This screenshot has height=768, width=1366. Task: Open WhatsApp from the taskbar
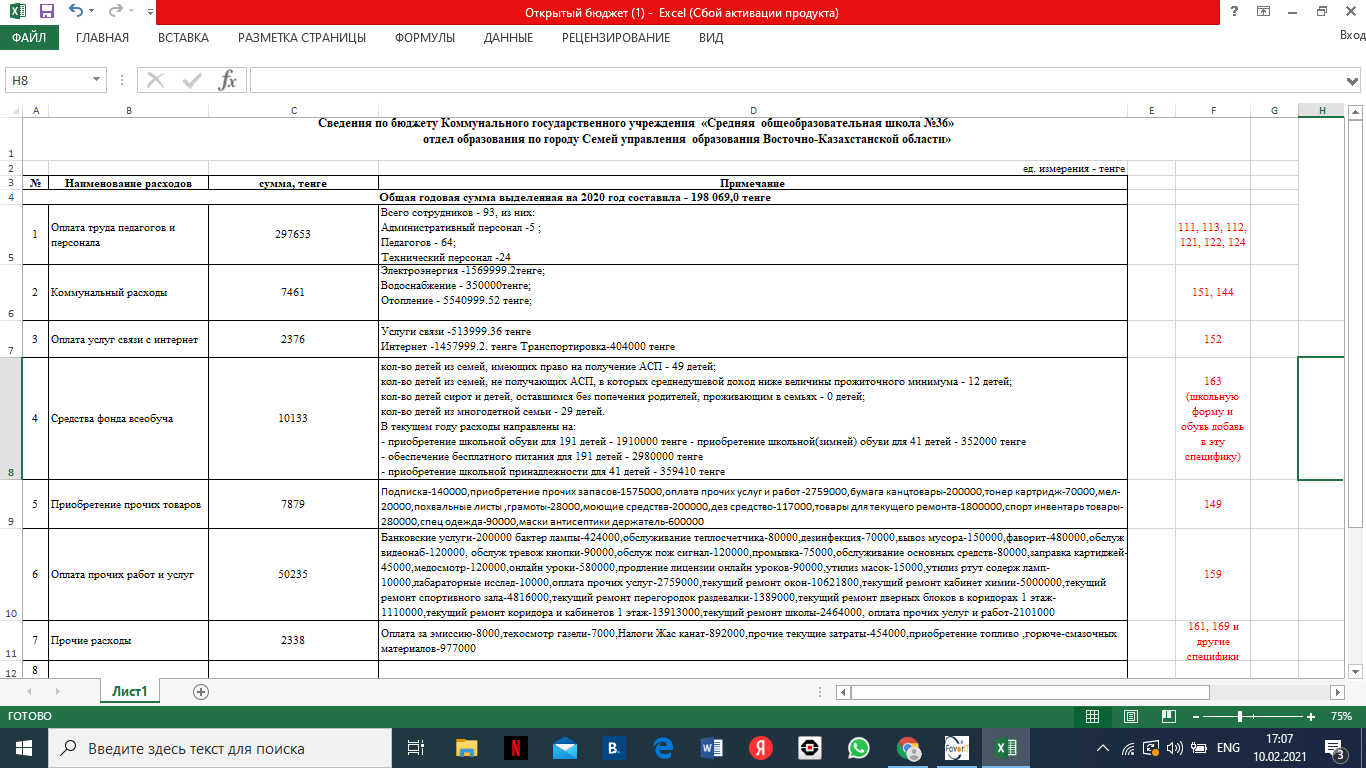[x=858, y=748]
